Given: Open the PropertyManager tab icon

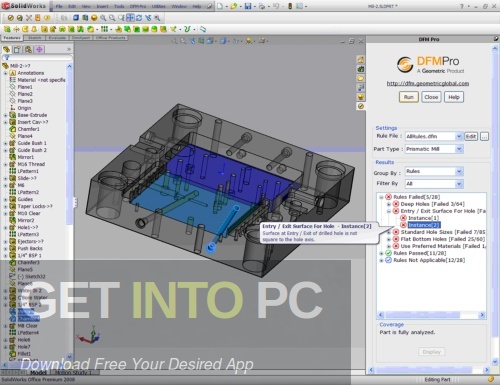Looking at the screenshot, I should click(17, 50).
